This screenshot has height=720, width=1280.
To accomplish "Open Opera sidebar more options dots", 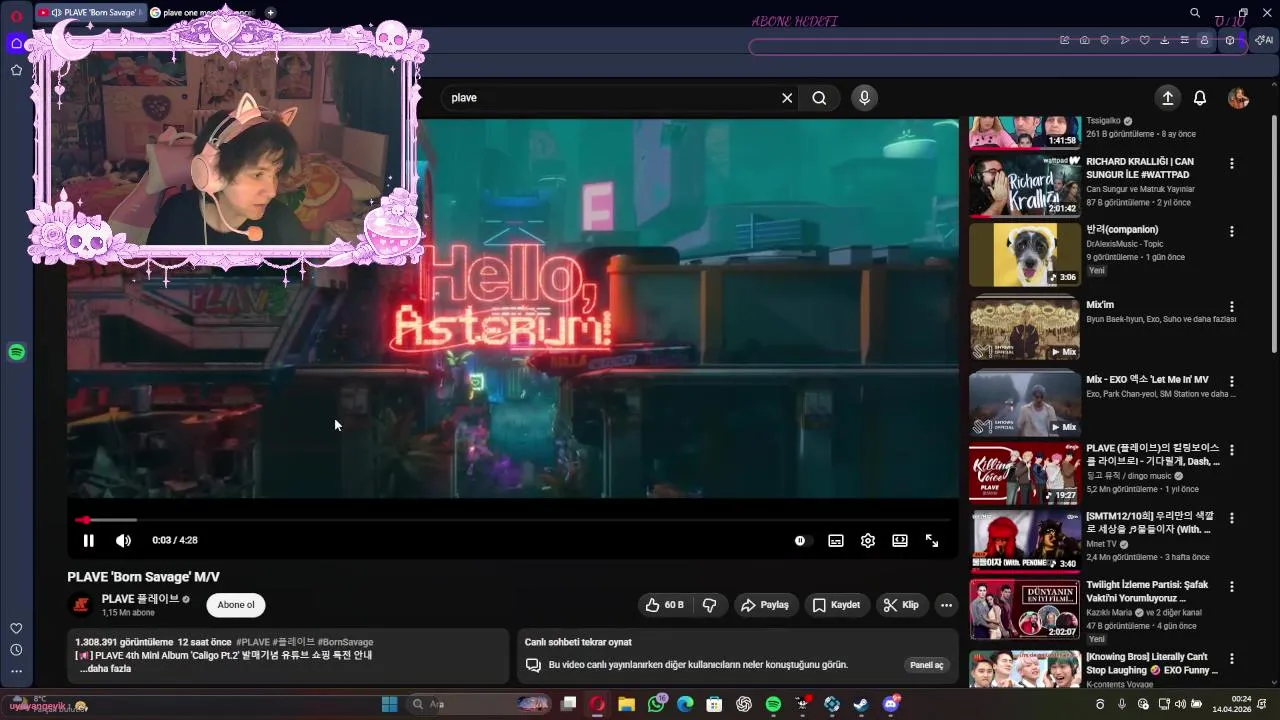I will click(x=16, y=672).
